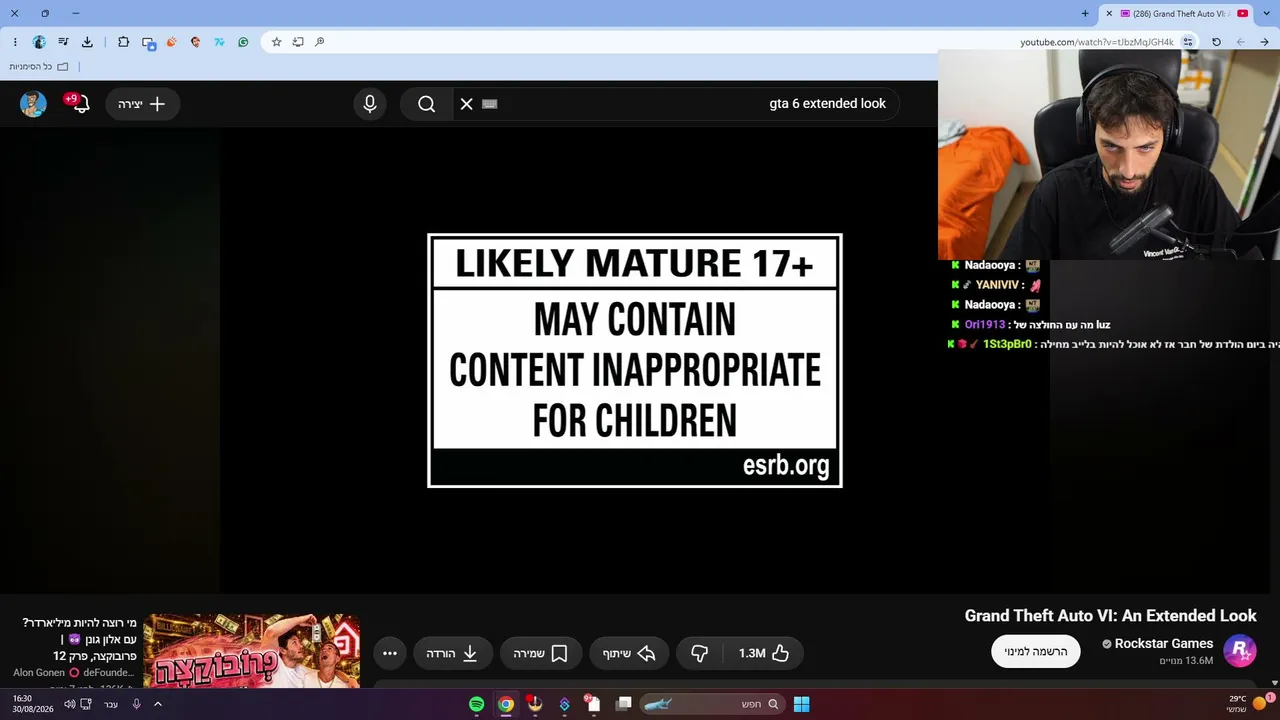The width and height of the screenshot is (1280, 720).
Task: Open the zoom magnifier in address bar
Action: pyautogui.click(x=320, y=42)
